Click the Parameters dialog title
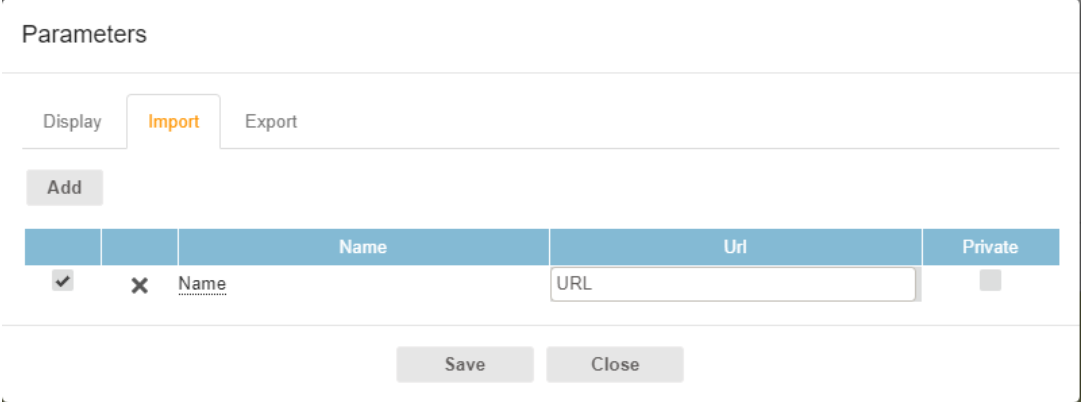This screenshot has width=1083, height=402. pyautogui.click(x=84, y=35)
